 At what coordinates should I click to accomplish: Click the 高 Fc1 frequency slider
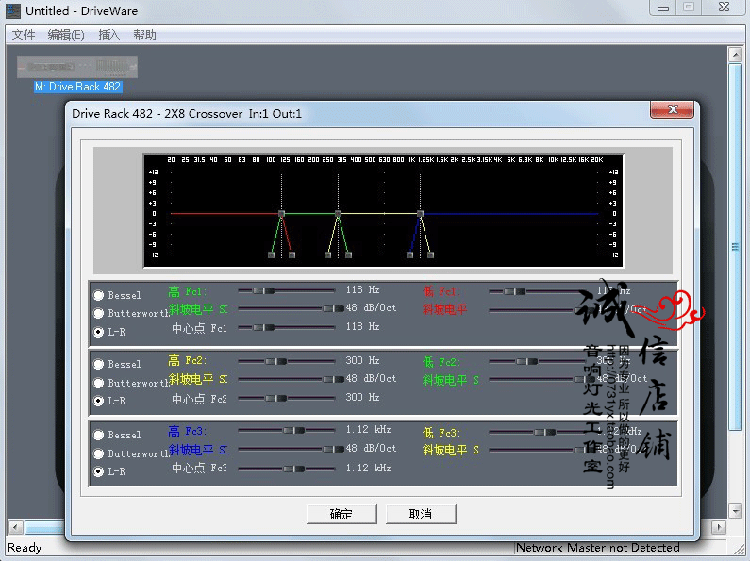264,291
